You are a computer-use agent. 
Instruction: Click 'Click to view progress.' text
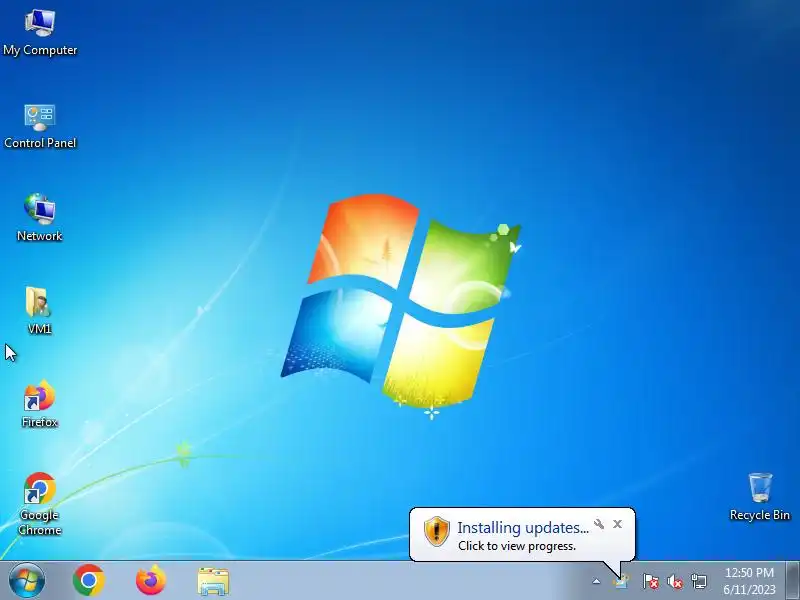click(517, 546)
